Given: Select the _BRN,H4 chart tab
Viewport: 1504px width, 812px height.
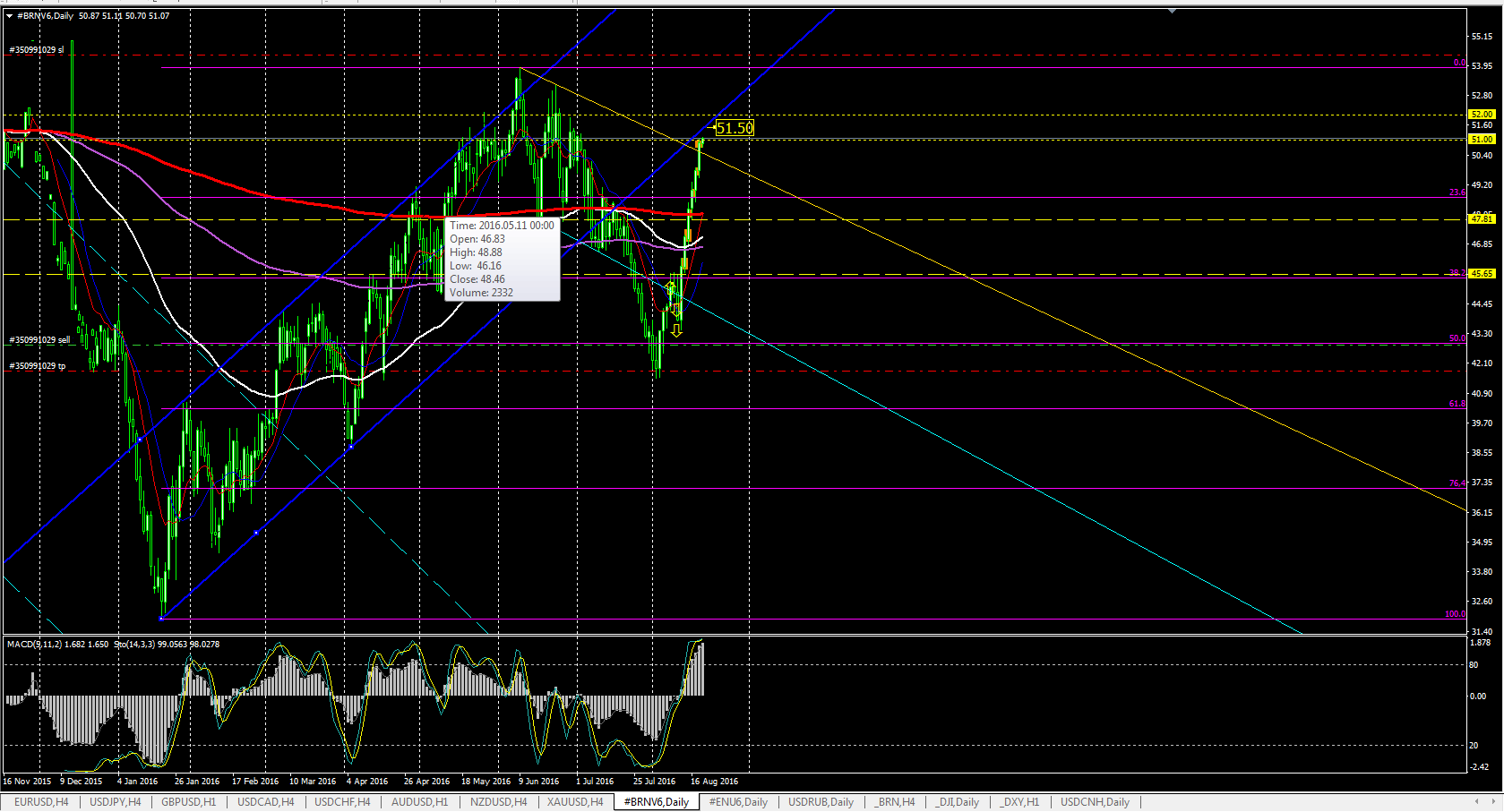Looking at the screenshot, I should [x=895, y=802].
